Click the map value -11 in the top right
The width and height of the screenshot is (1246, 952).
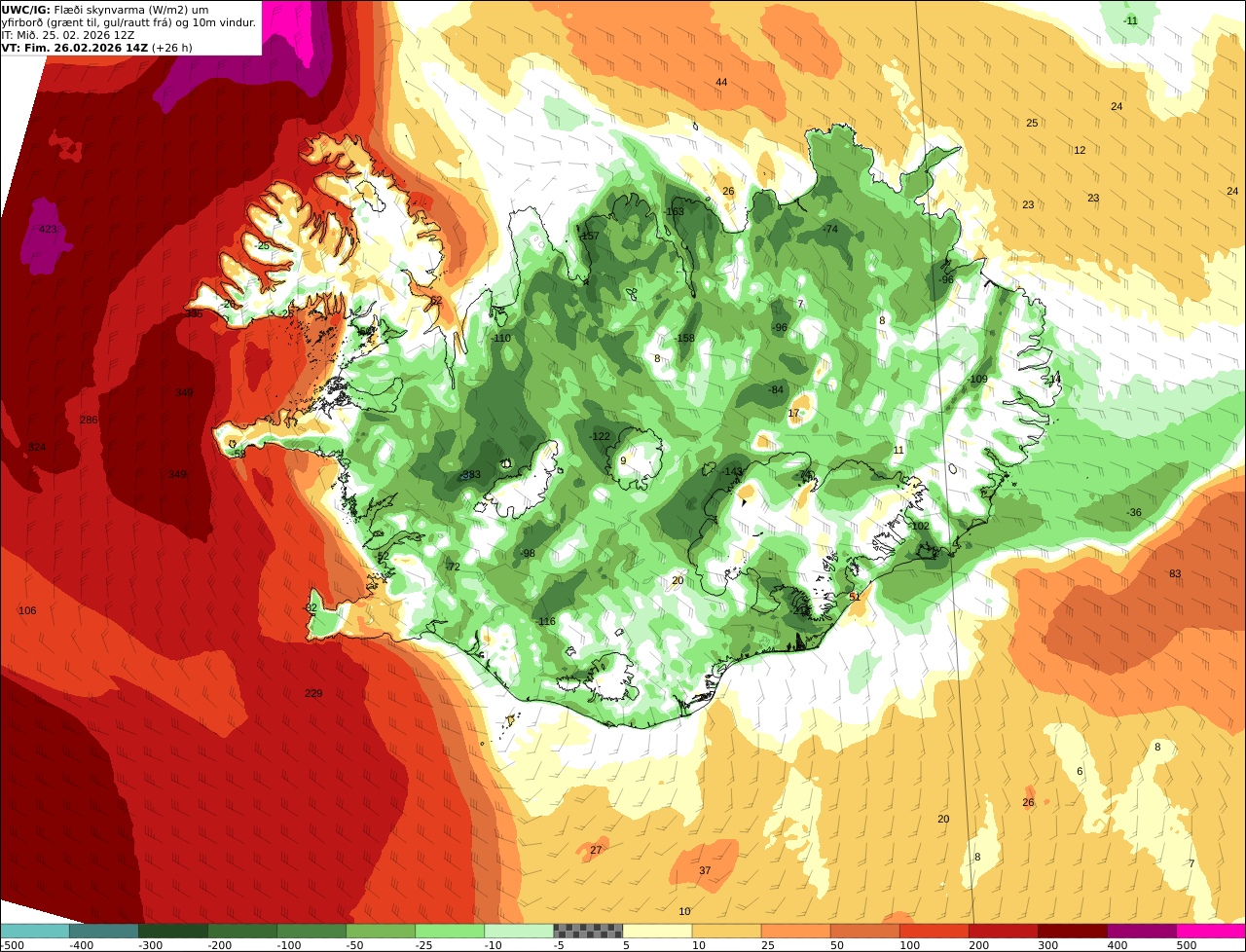1130,21
